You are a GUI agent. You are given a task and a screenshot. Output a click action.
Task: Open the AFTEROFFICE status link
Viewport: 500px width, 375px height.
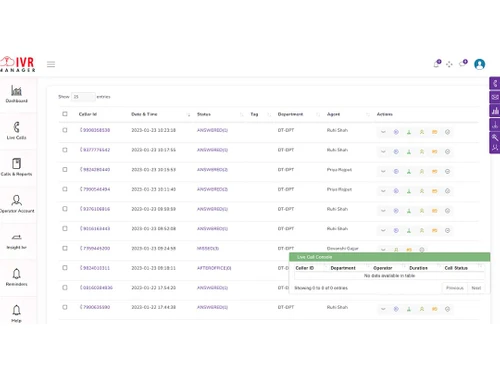[214, 268]
